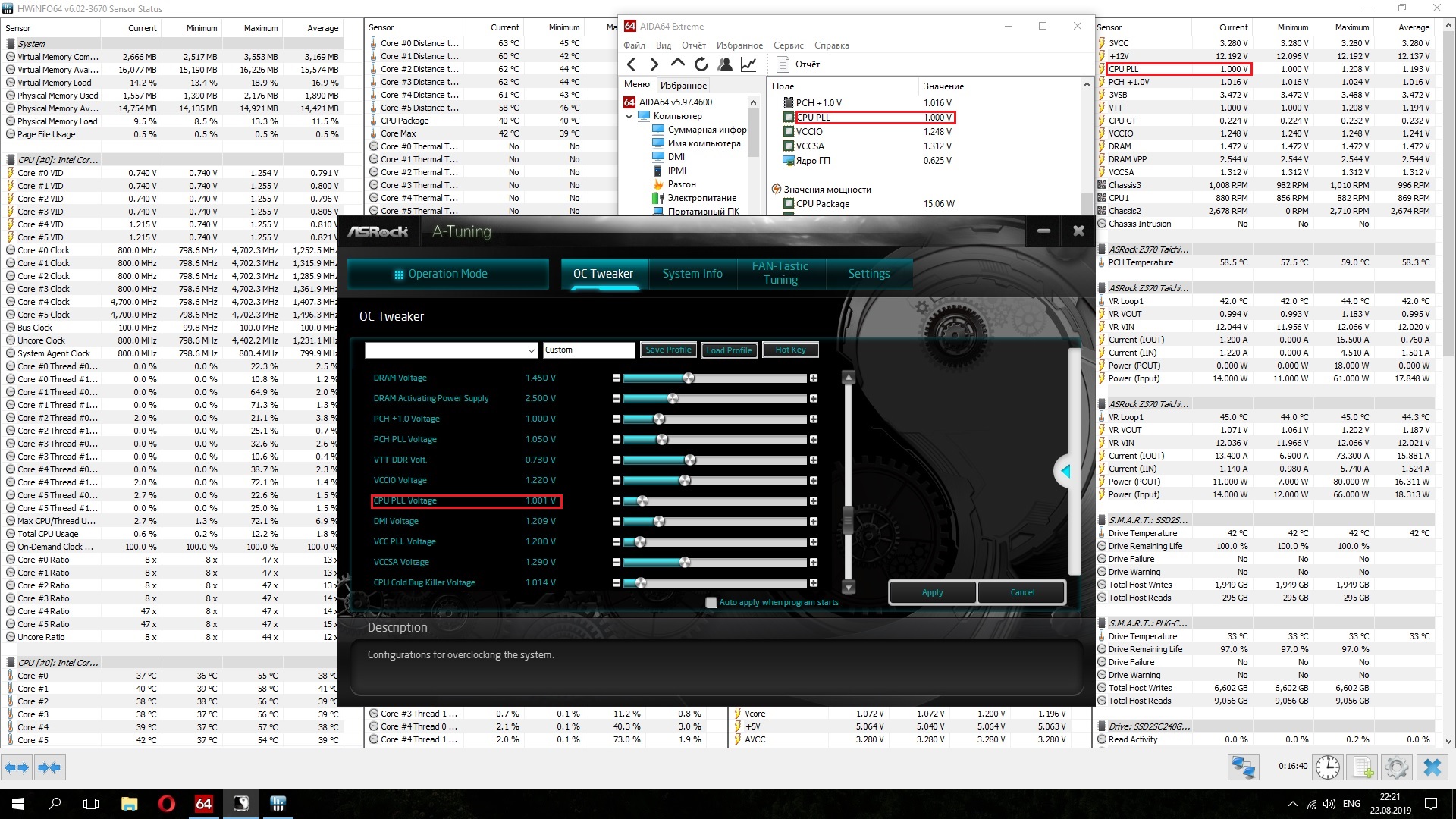The image size is (1456, 819).
Task: Click the Save Profile button
Action: tap(668, 350)
